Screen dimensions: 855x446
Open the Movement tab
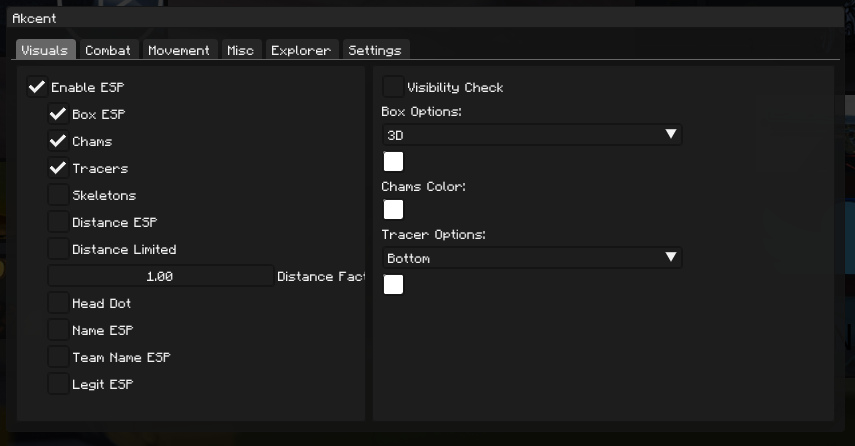coord(179,50)
